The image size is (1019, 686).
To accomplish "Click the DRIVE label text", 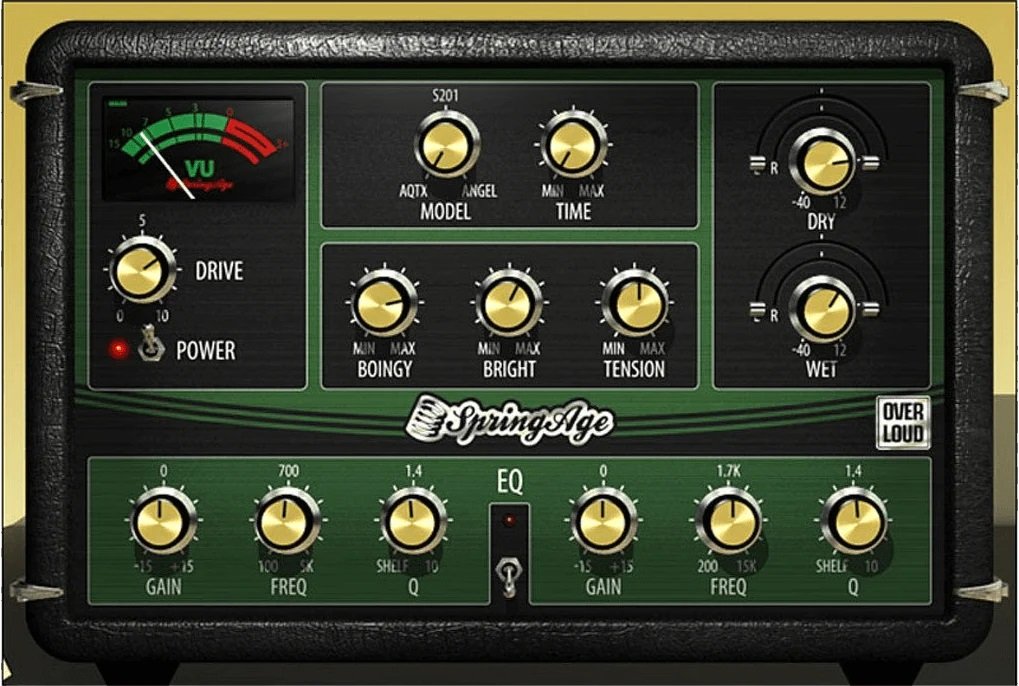I will [x=219, y=271].
